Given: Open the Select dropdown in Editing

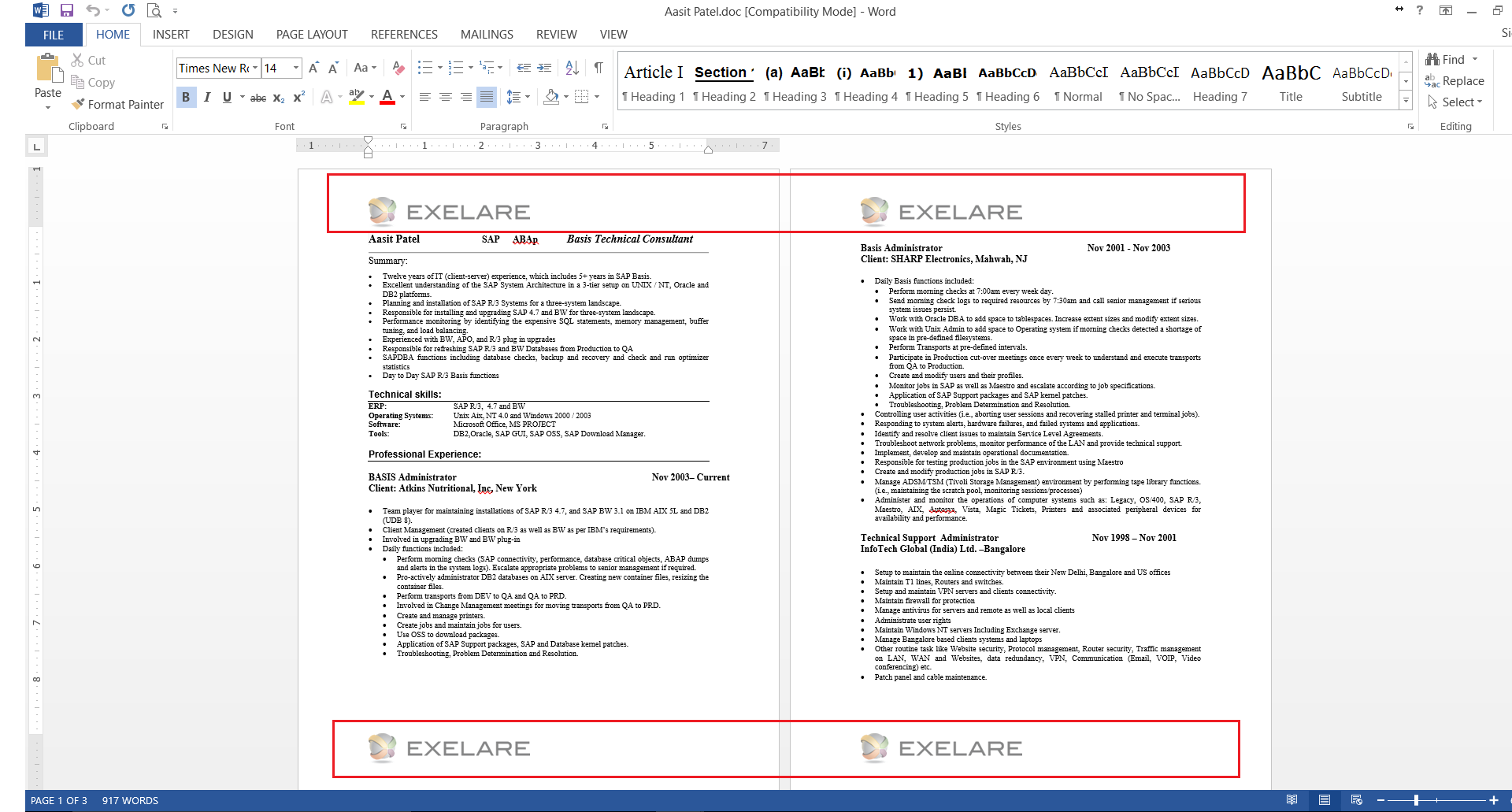Looking at the screenshot, I should [x=1462, y=102].
